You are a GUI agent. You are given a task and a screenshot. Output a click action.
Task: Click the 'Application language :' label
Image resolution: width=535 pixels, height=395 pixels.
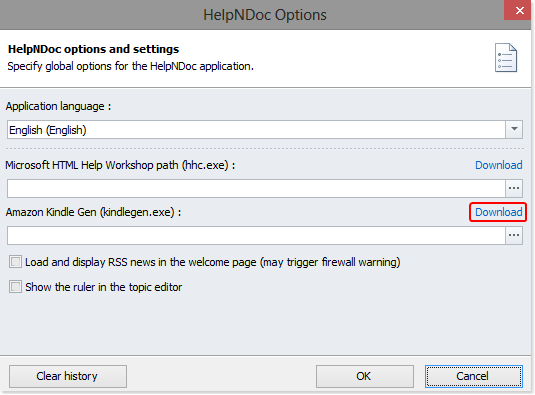(58, 106)
